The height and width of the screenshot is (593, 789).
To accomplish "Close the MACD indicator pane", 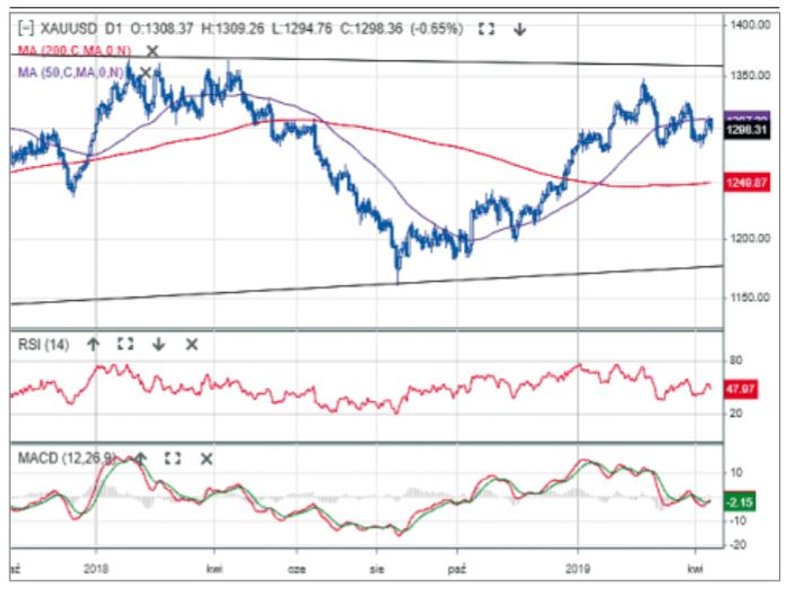I will (206, 458).
